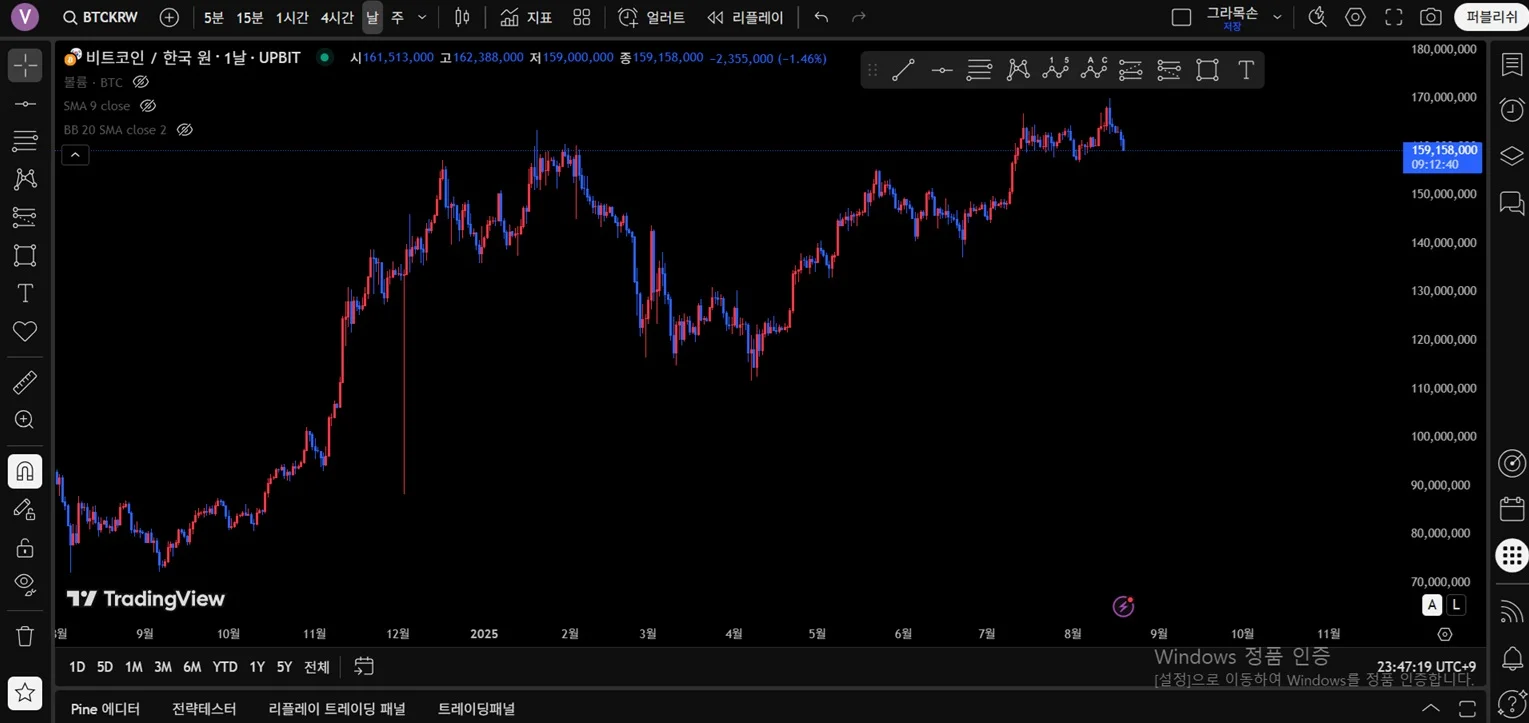
Task: Select the crosshair cursor tool
Action: tap(25, 66)
